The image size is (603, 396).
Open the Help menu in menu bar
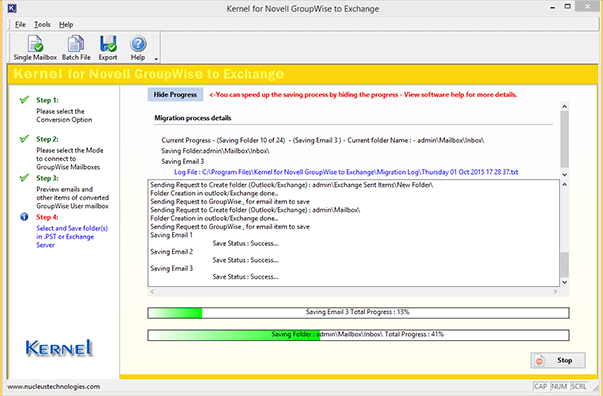[x=66, y=25]
